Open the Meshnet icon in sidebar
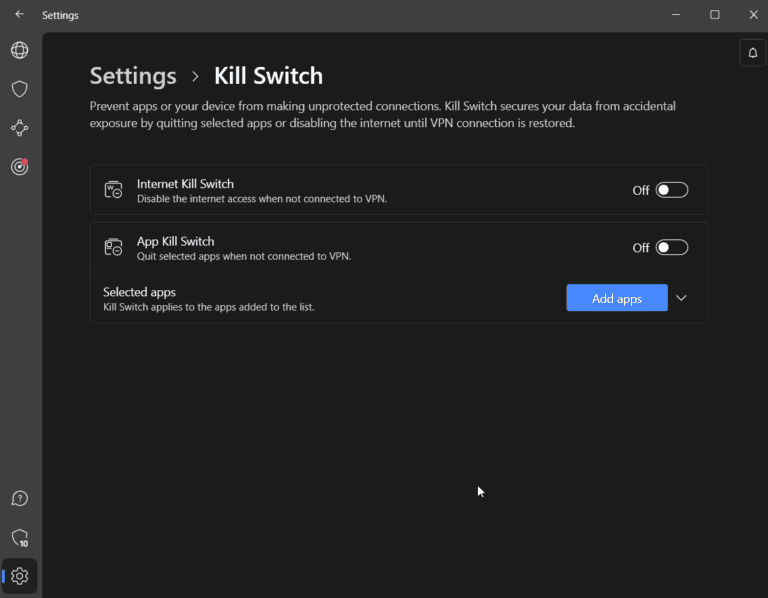The image size is (768, 598). pos(19,128)
